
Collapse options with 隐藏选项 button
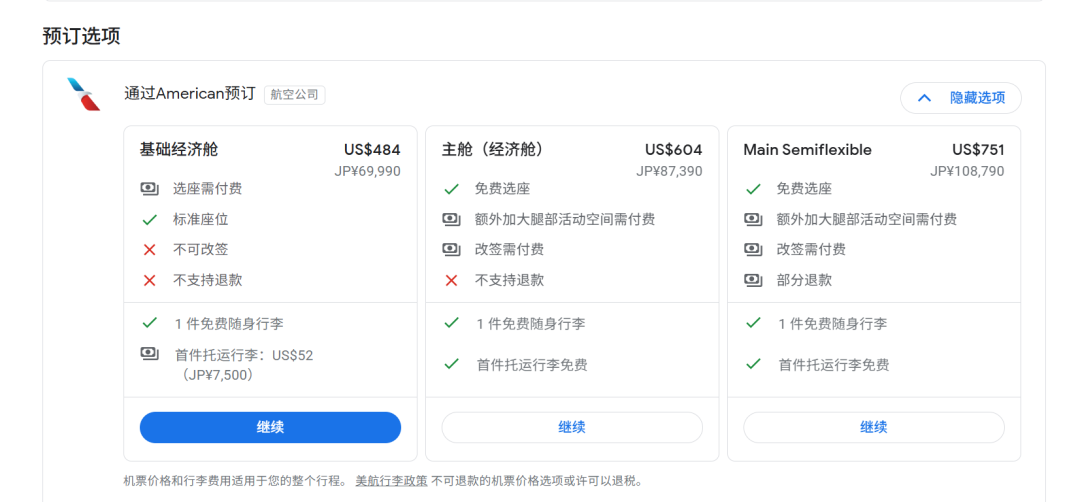960,98
